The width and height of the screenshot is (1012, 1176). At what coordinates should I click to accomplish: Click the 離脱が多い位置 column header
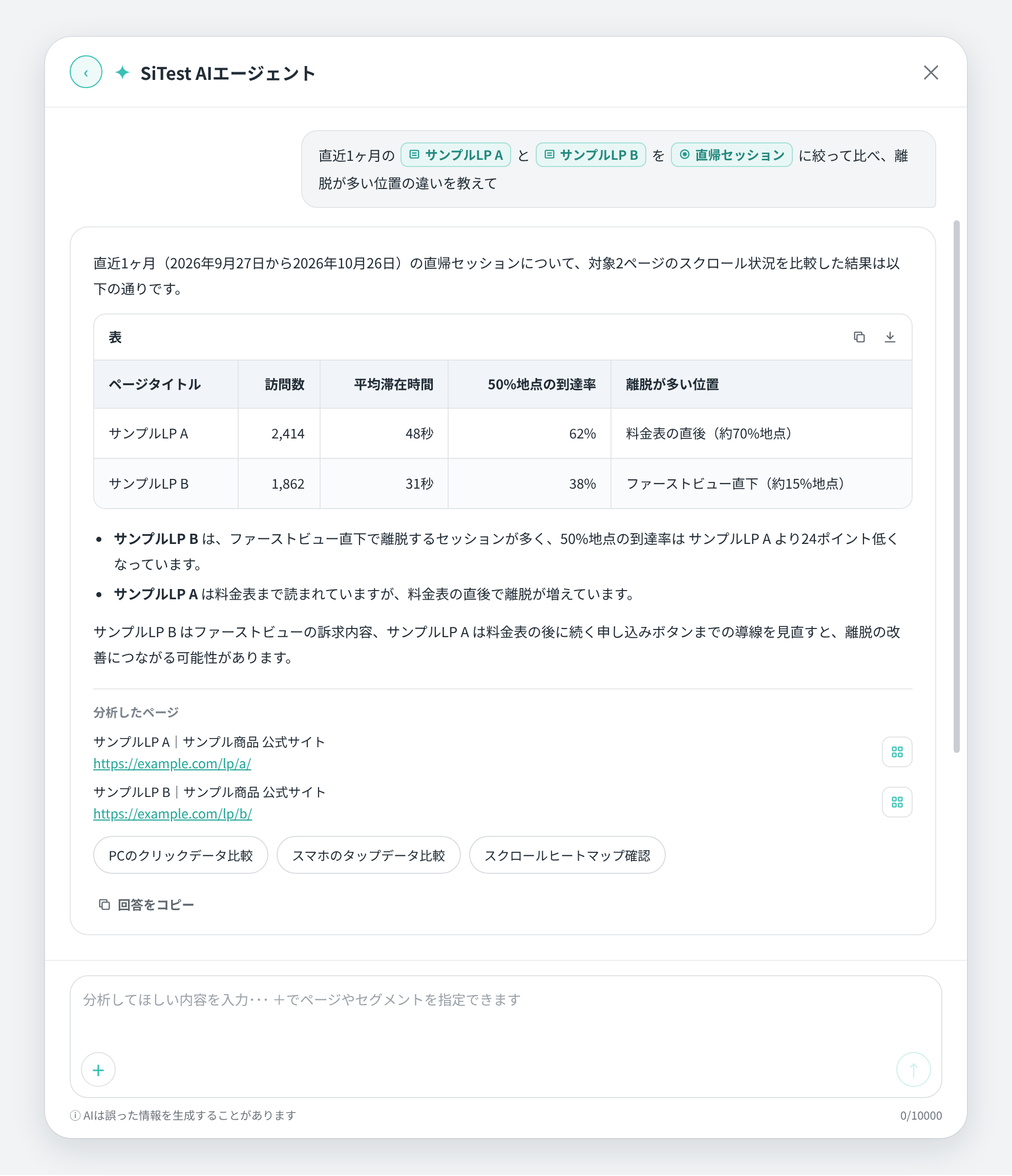pyautogui.click(x=761, y=384)
